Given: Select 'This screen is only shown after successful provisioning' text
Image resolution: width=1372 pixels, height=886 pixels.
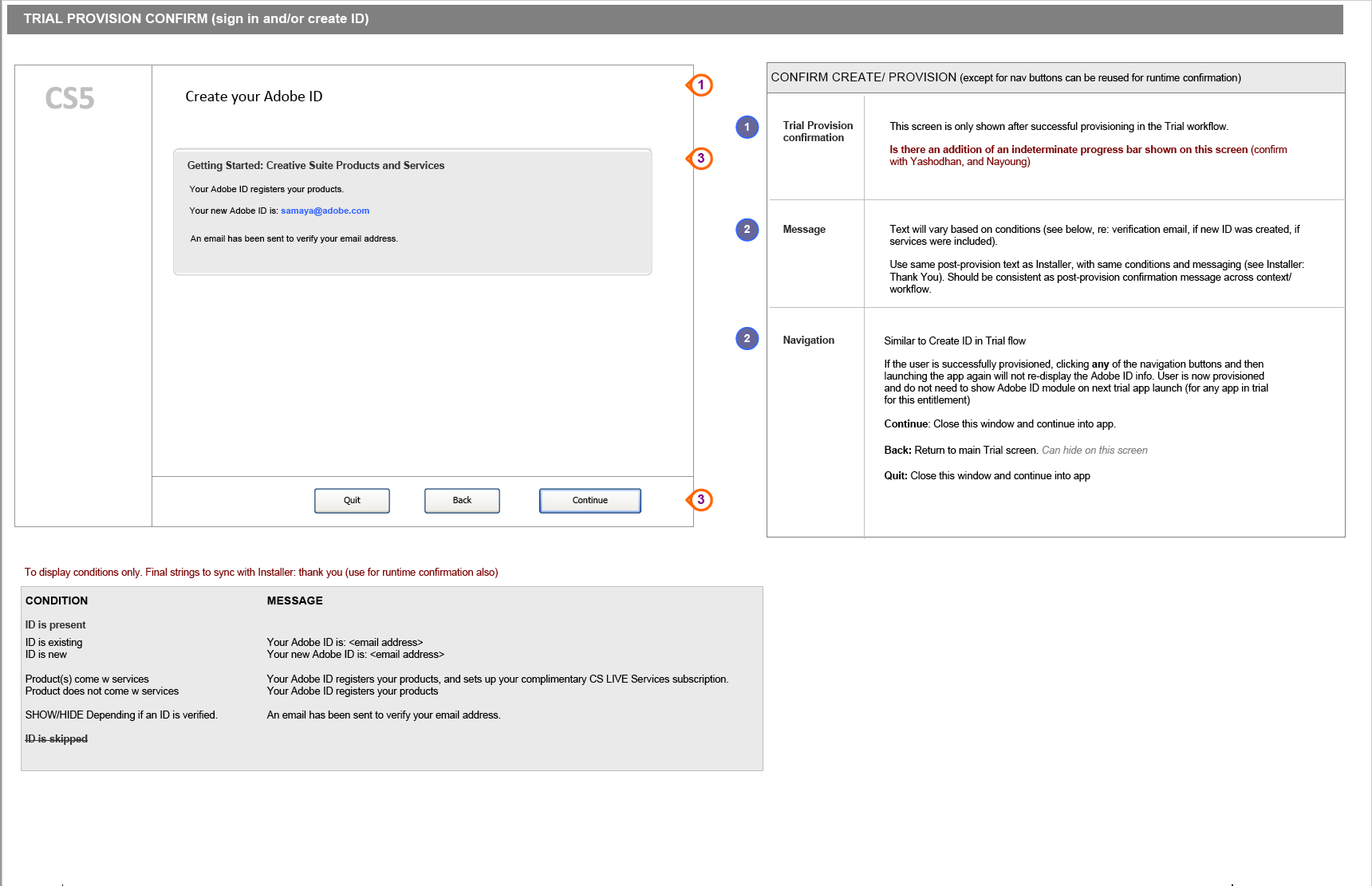Looking at the screenshot, I should 1059,126.
